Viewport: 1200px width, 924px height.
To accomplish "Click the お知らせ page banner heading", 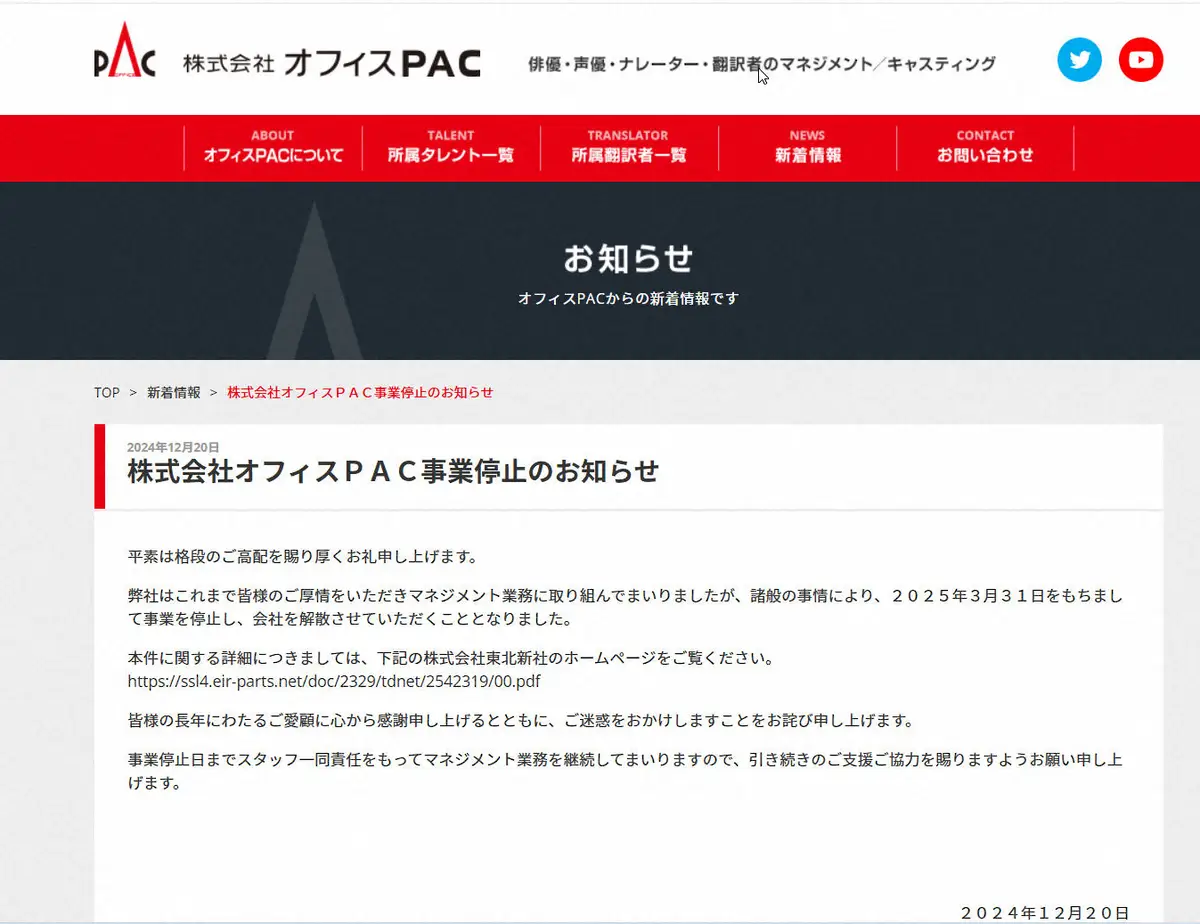I will pos(628,258).
